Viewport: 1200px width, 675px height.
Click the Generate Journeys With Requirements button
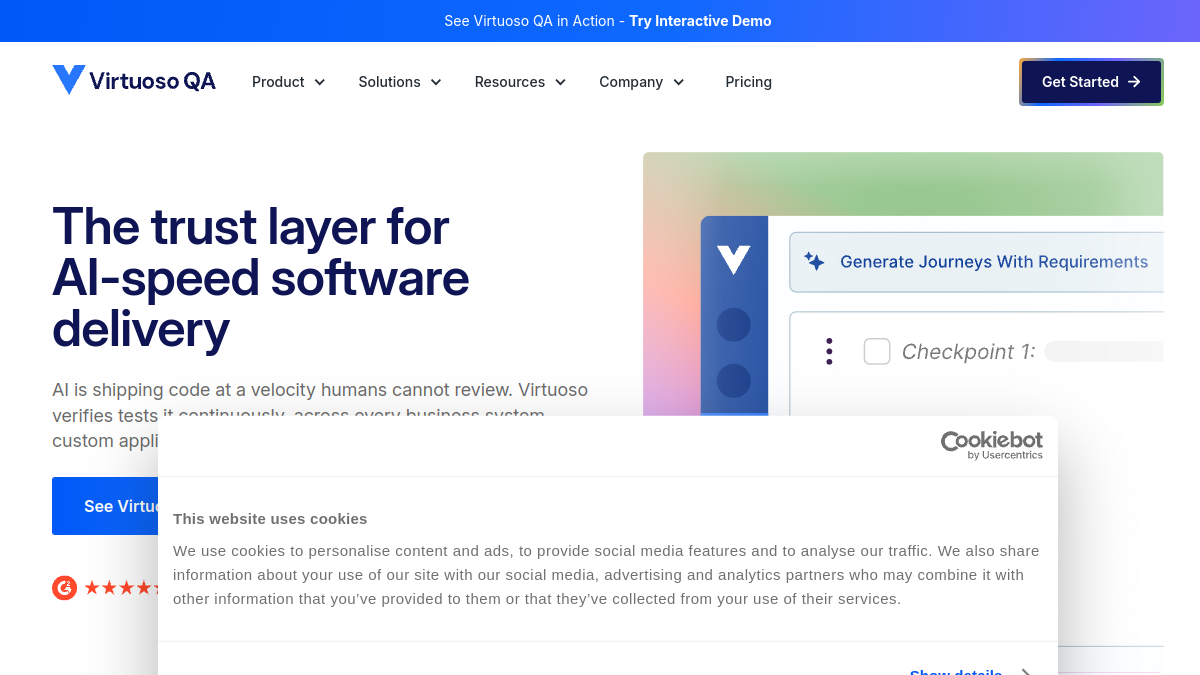point(977,262)
